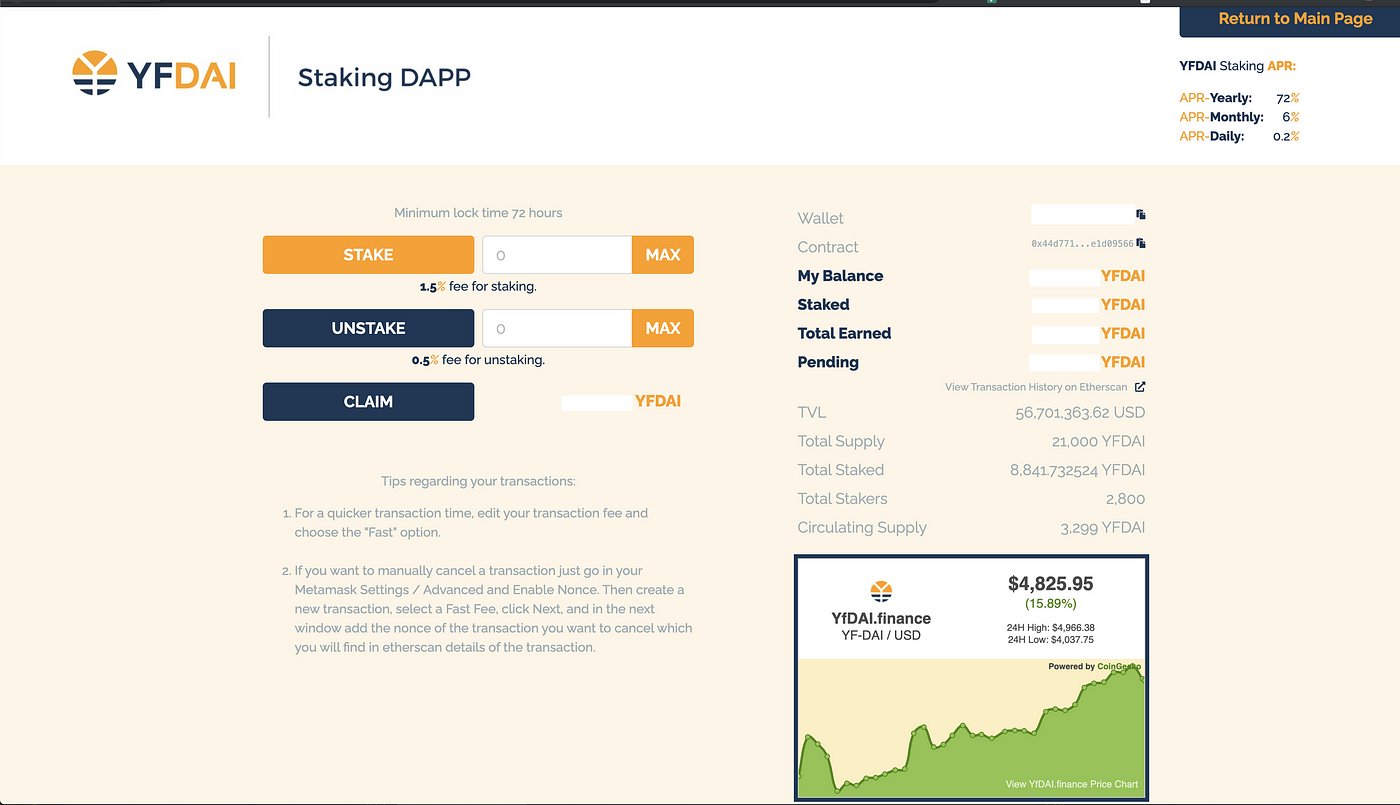Click Total Staked value 8,841.732524 YFDAI
1400x805 pixels.
pos(1078,470)
